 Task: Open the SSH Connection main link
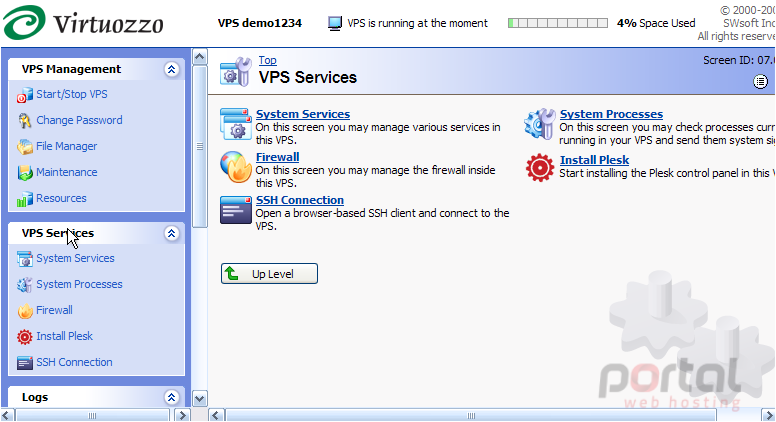click(x=300, y=200)
